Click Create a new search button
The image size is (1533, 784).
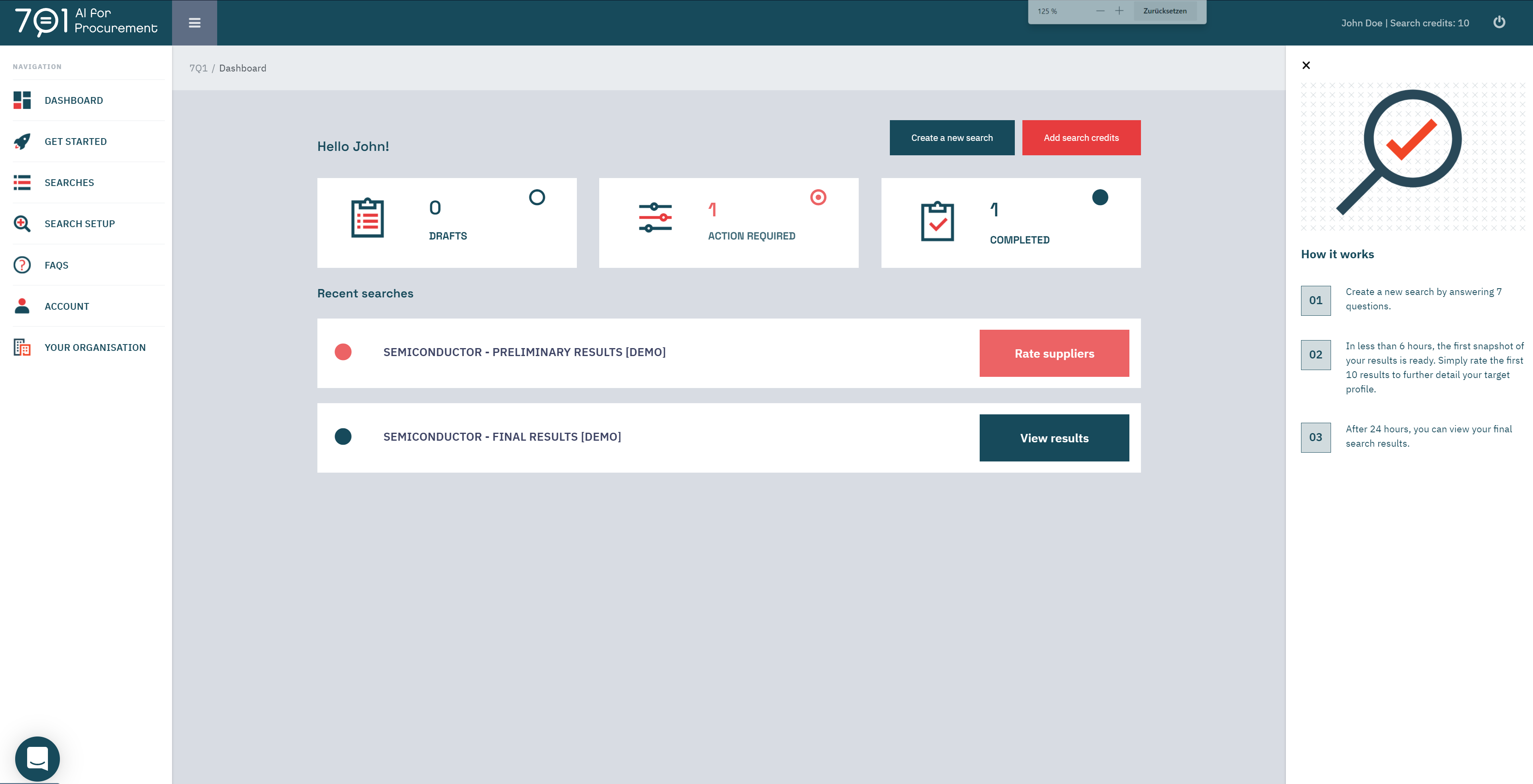point(952,137)
